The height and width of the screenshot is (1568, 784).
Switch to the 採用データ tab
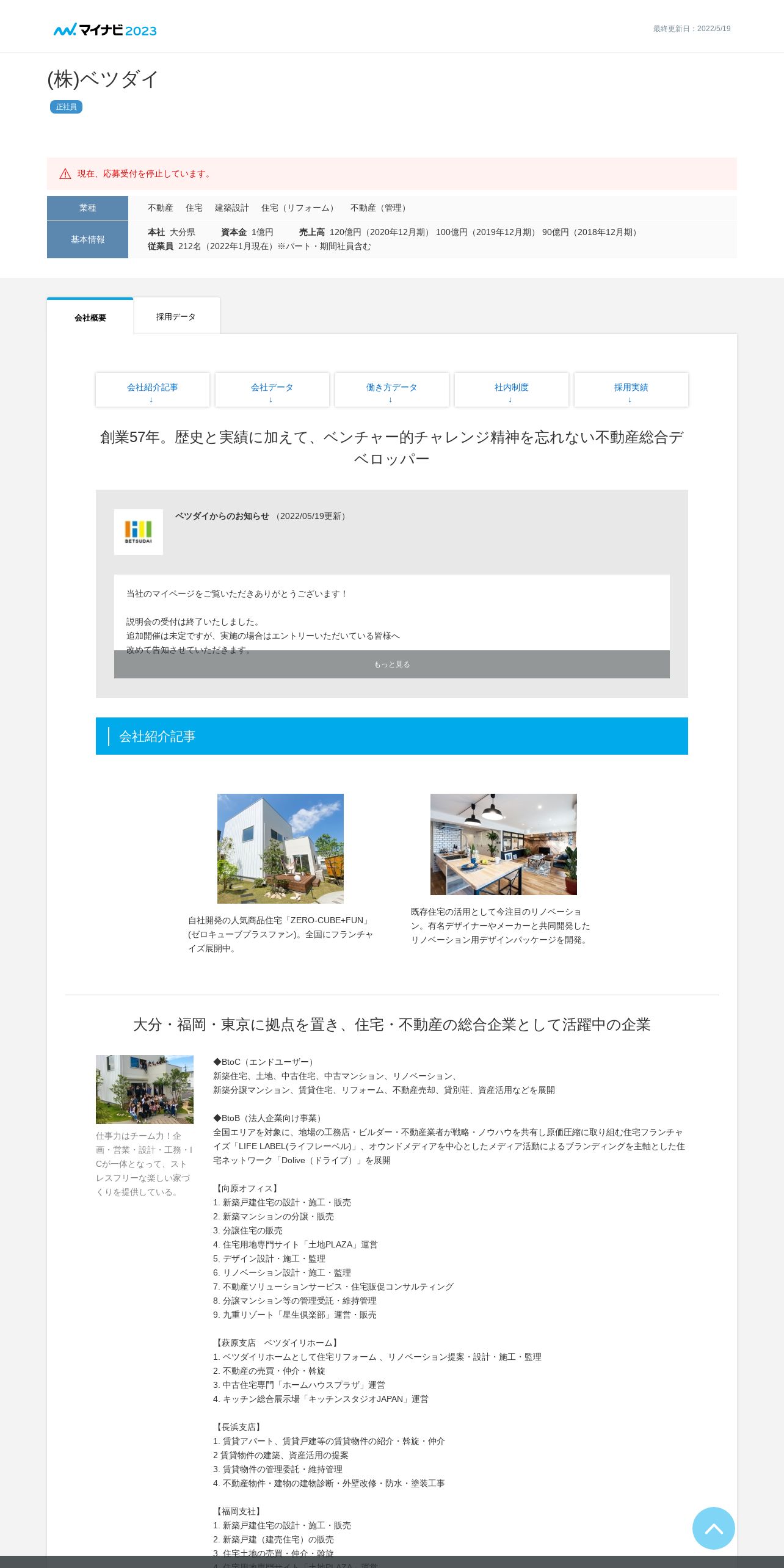[x=176, y=316]
